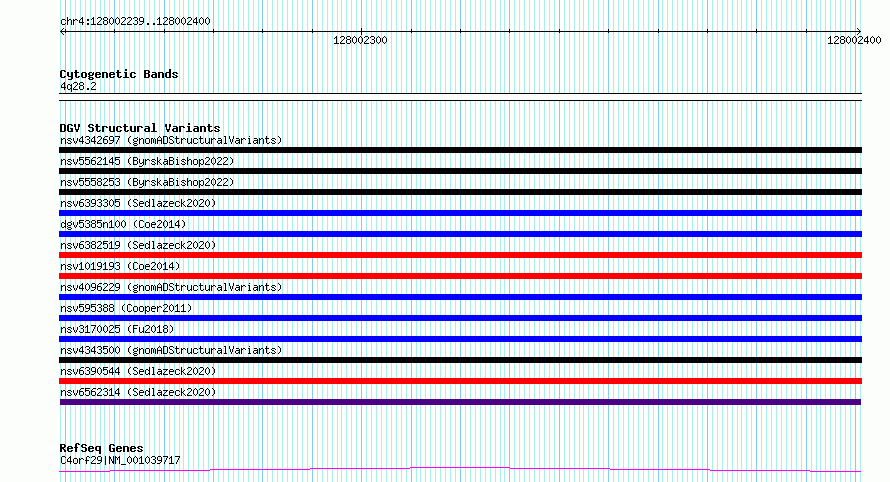Viewport: 890px width, 482px height.
Task: Open variant label nsv5558253 (ByrskaBishop2022)
Action: coord(147,182)
